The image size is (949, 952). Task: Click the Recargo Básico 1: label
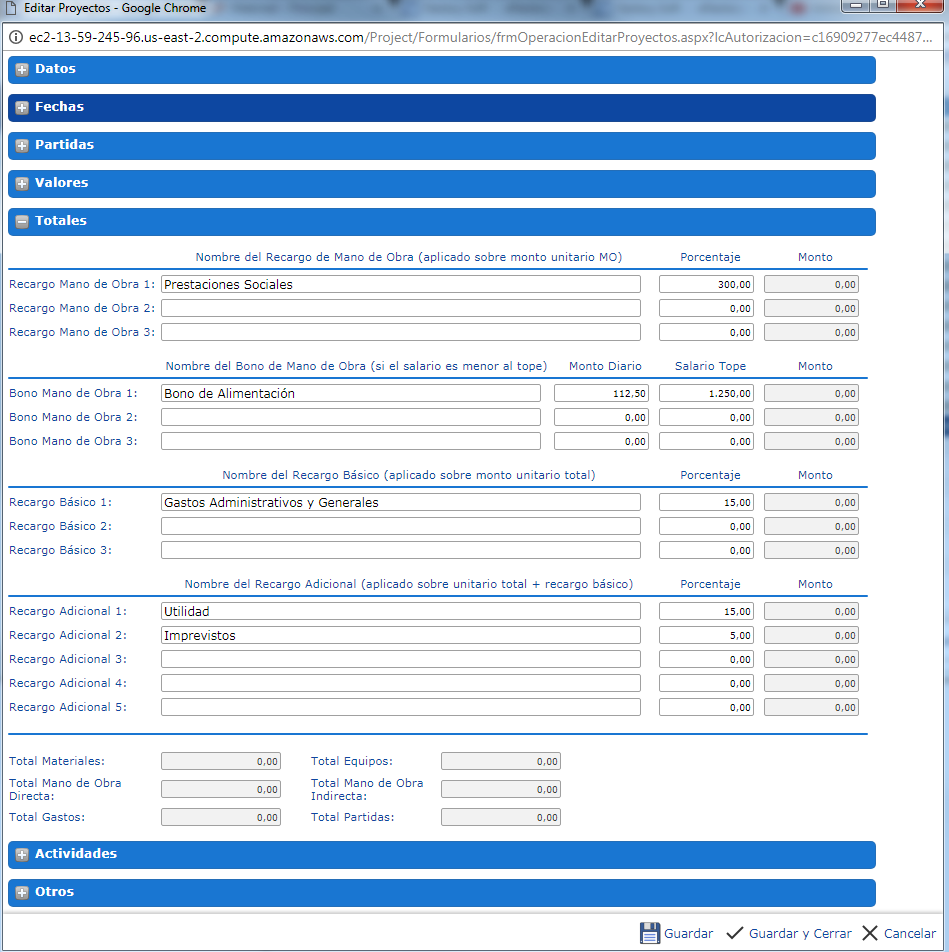pos(60,502)
